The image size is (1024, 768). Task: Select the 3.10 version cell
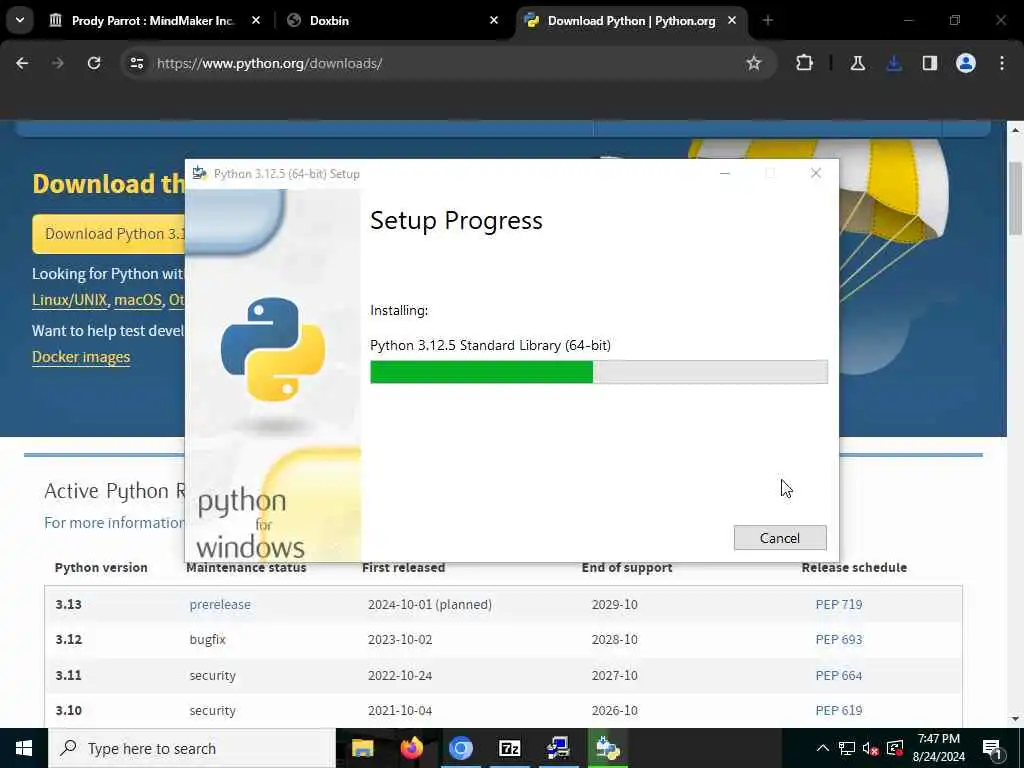click(69, 710)
